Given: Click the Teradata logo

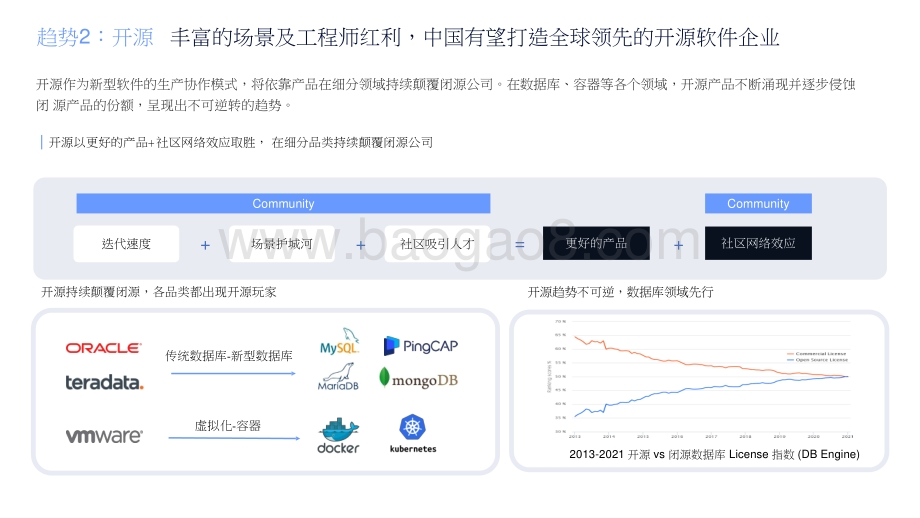Looking at the screenshot, I should [104, 382].
